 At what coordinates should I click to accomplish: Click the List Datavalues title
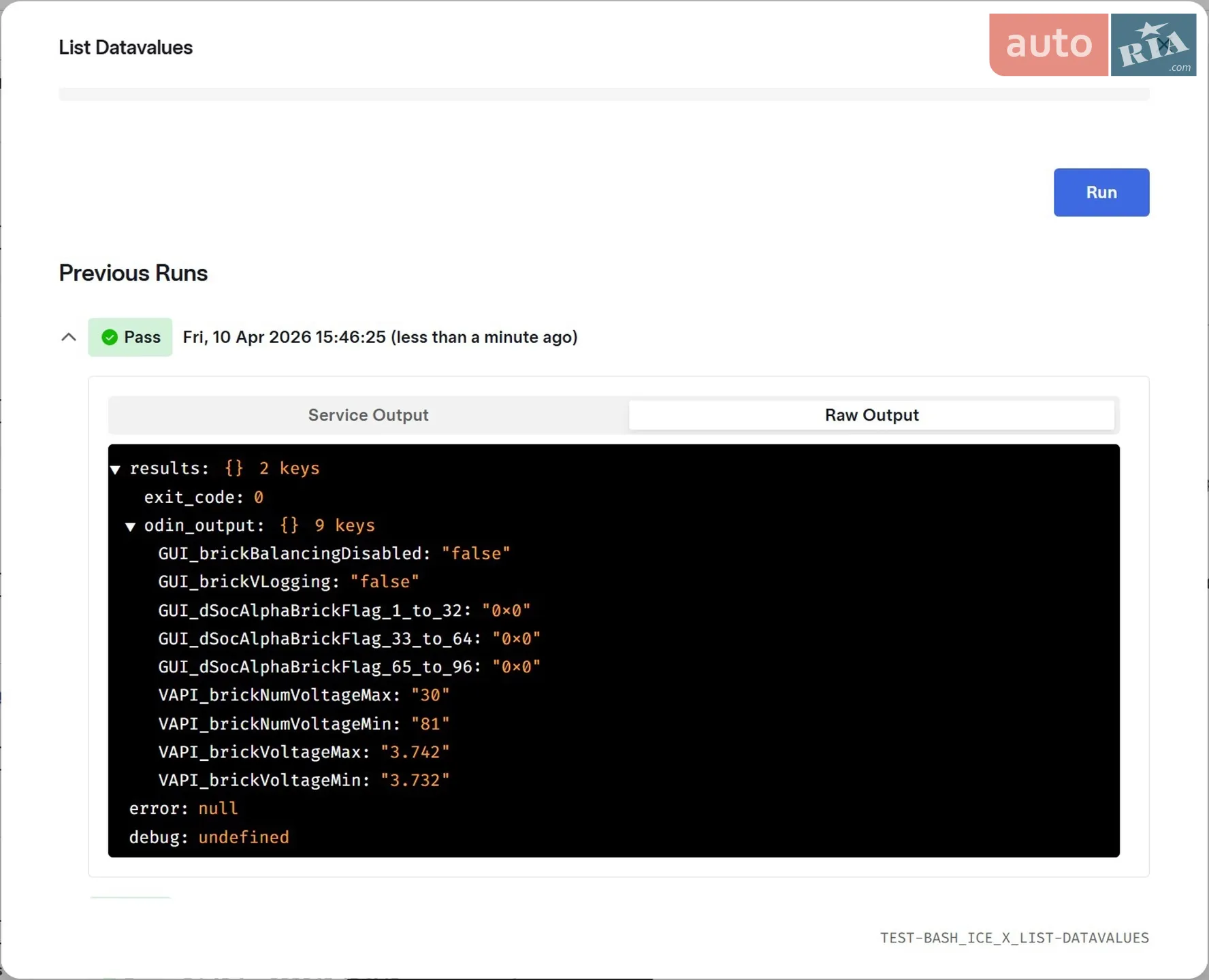[x=126, y=48]
